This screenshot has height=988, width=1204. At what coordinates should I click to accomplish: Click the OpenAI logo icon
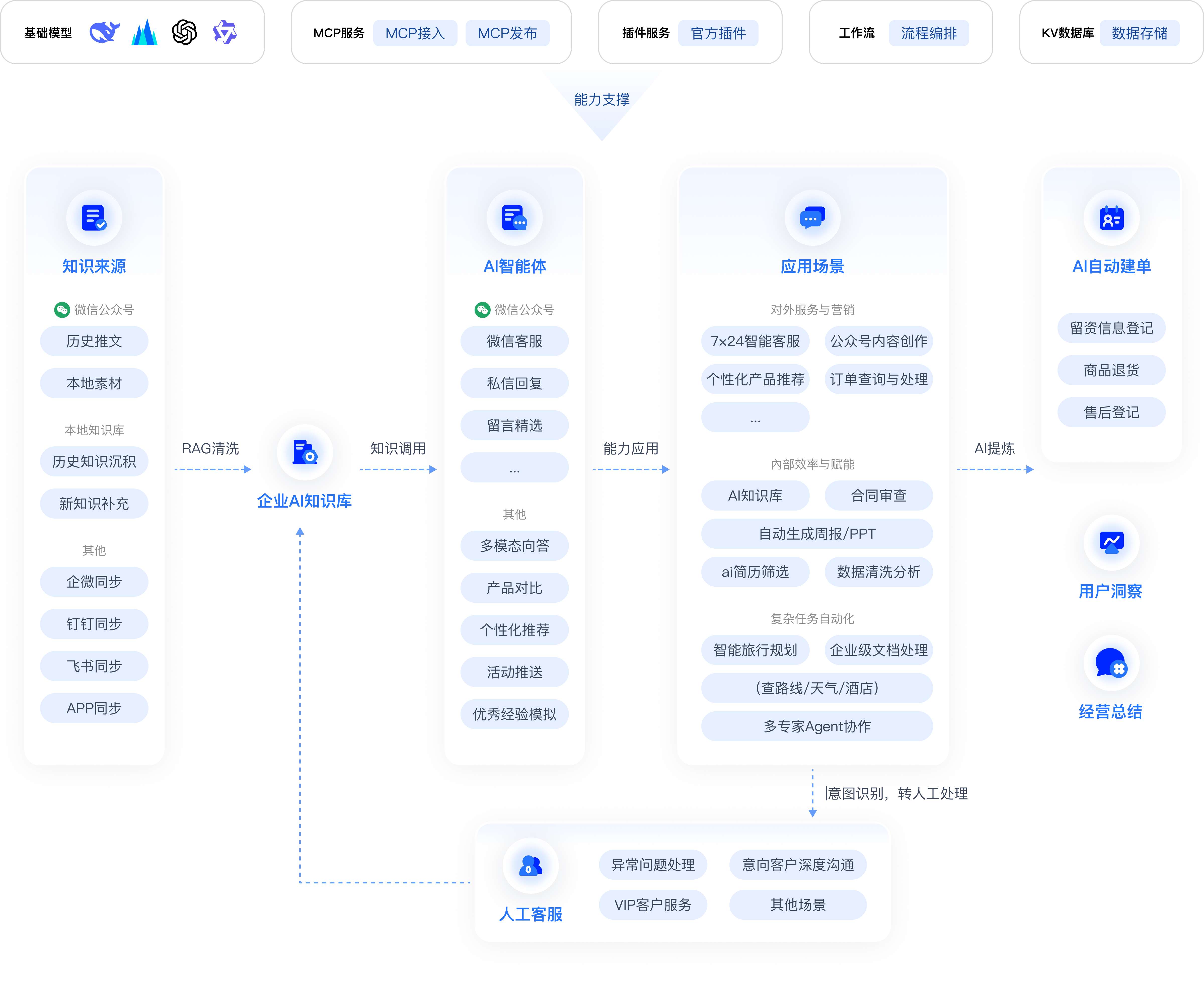point(184,32)
